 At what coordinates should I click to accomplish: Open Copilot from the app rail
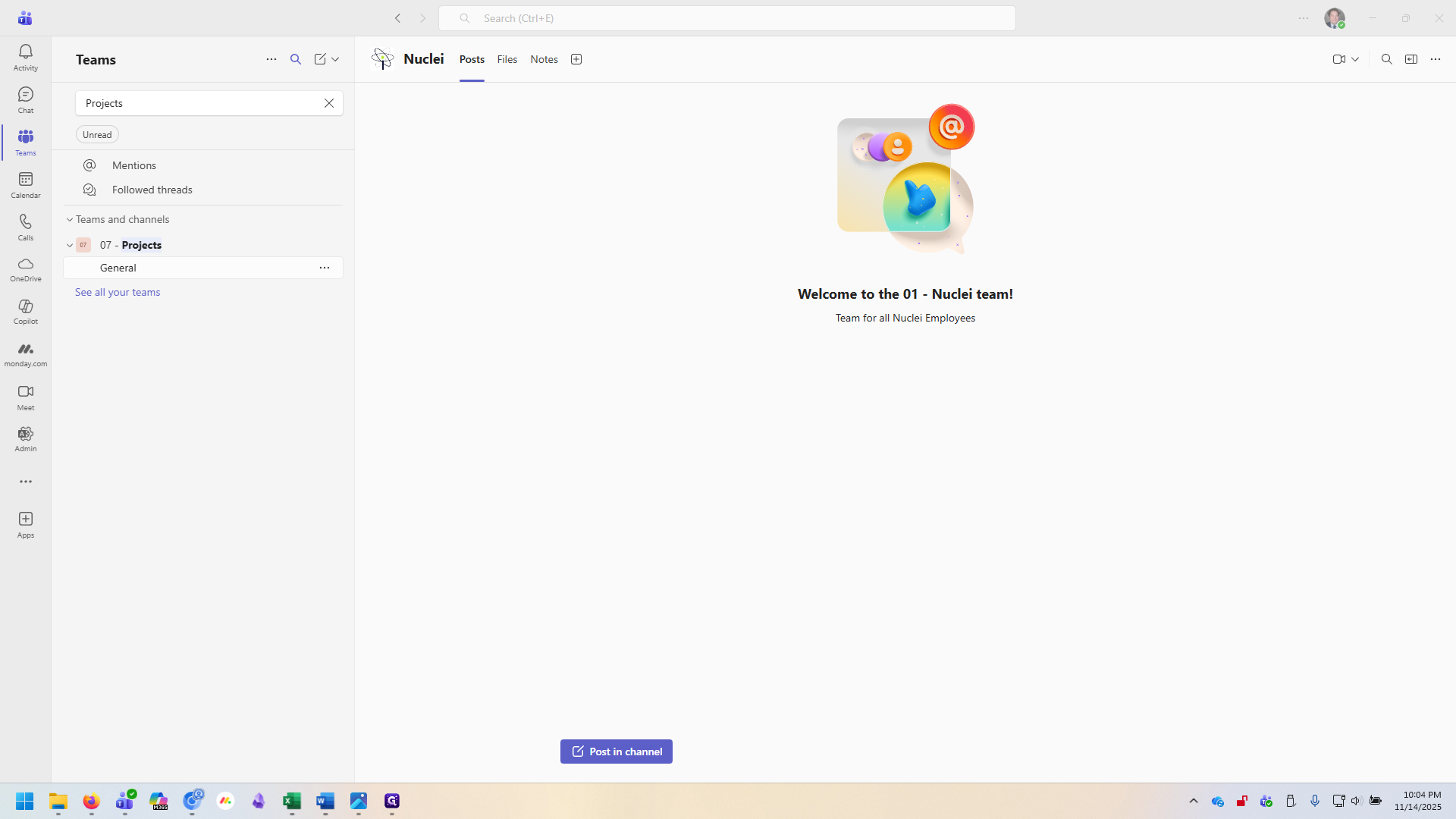(25, 311)
